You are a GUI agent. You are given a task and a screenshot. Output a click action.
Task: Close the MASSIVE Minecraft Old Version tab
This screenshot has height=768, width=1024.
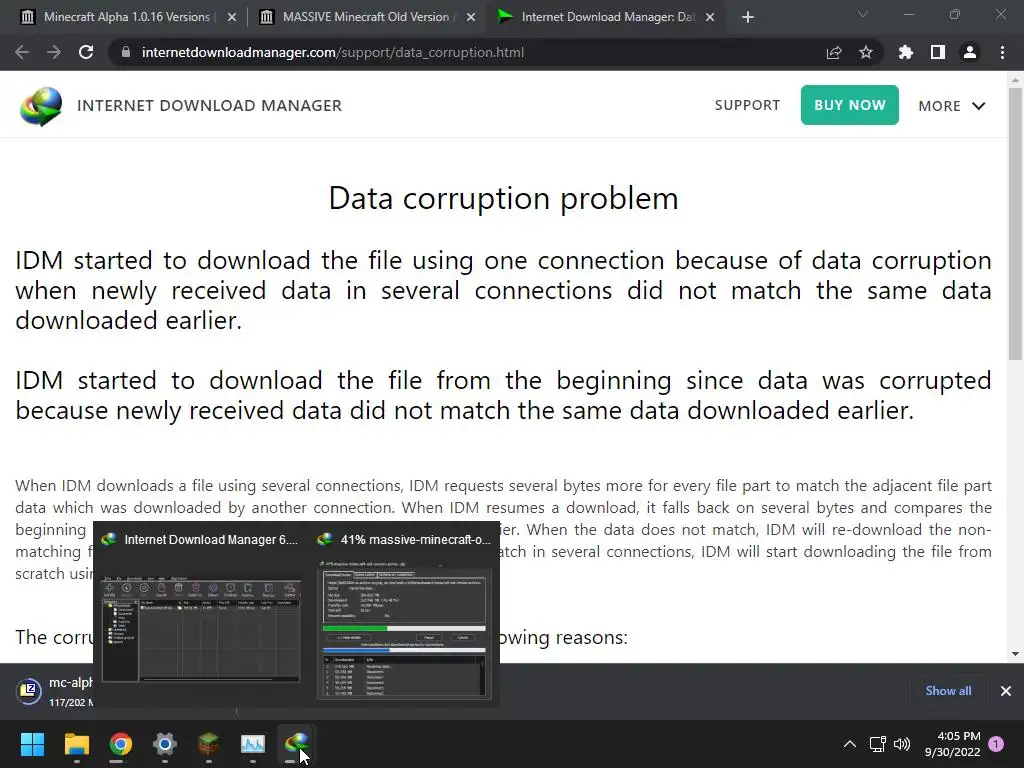point(471,17)
